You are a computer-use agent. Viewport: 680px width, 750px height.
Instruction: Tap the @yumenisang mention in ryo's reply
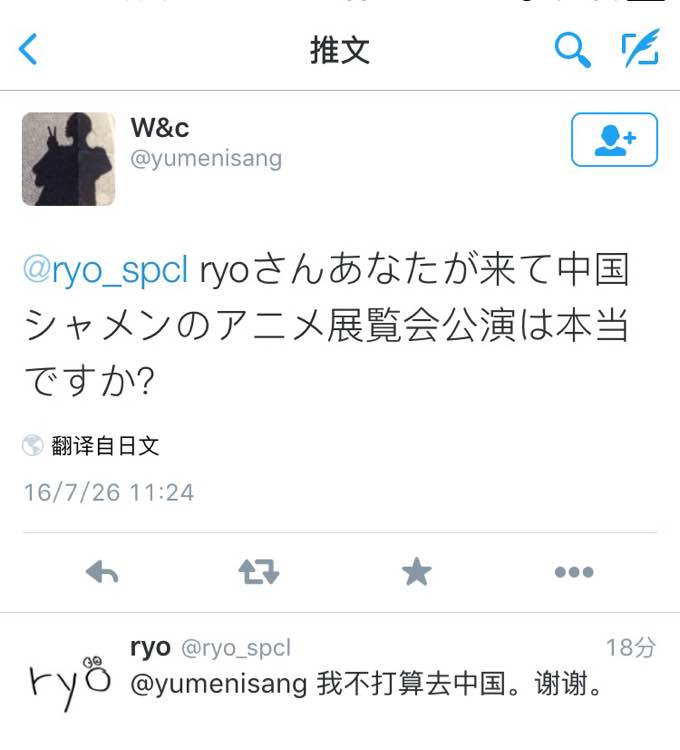click(x=219, y=684)
